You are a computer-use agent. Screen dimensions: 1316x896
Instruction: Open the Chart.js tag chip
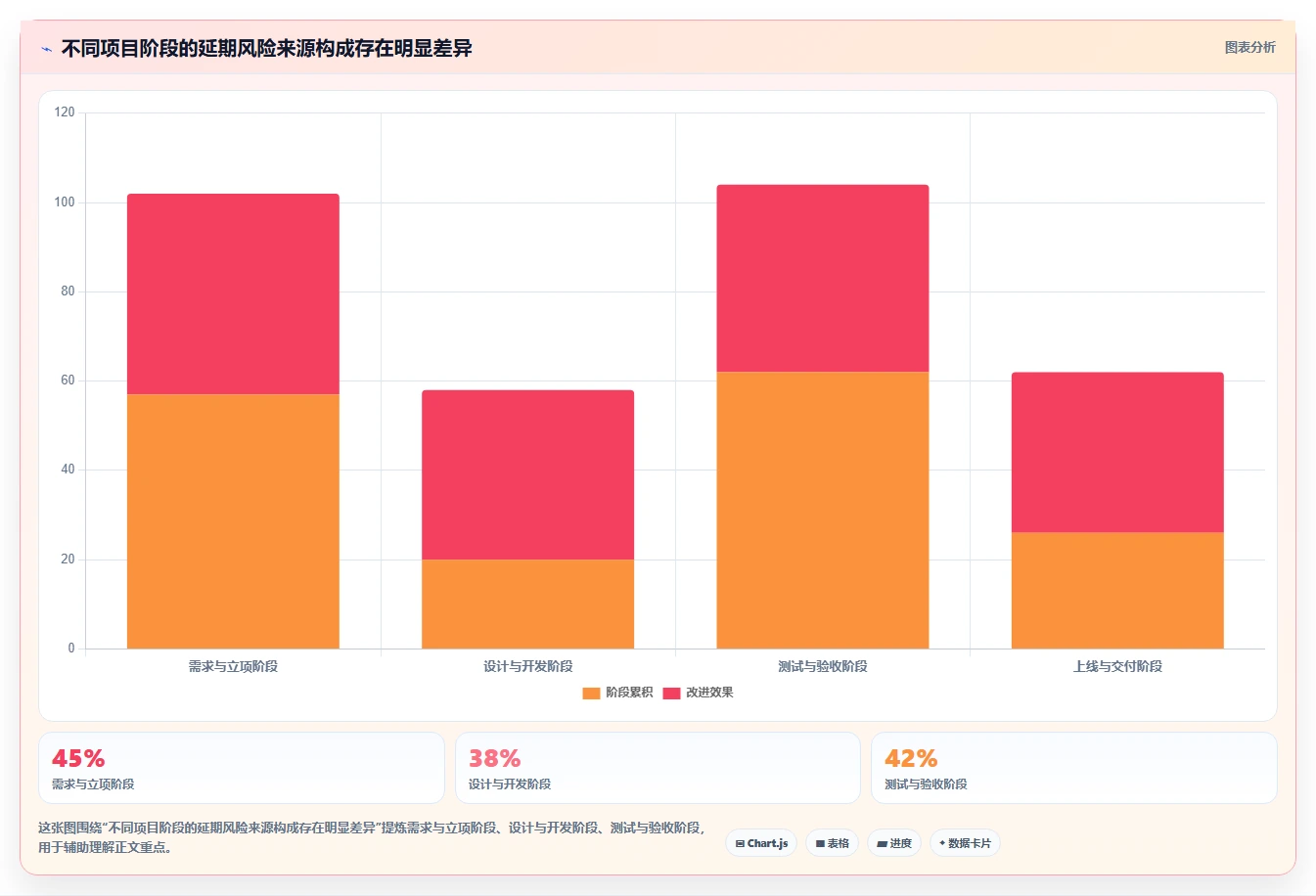pos(761,843)
